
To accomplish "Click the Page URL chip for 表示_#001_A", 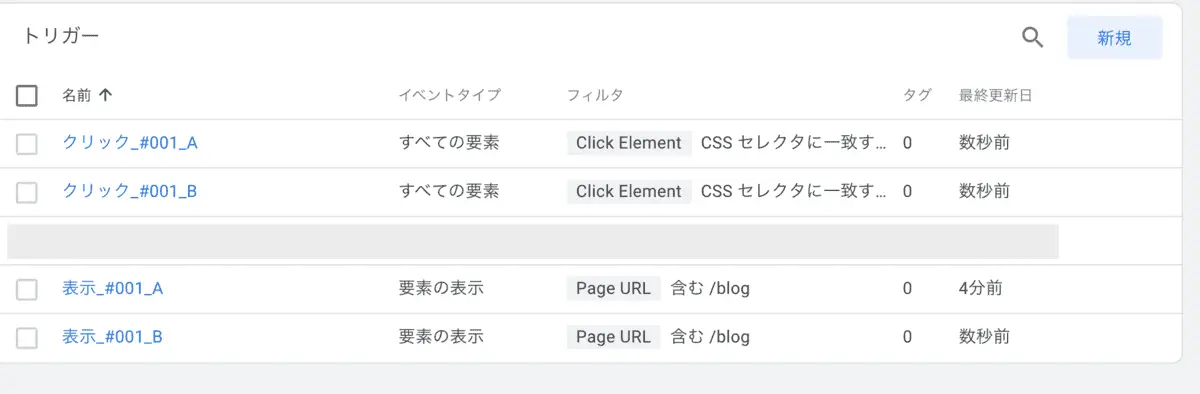I will pyautogui.click(x=614, y=289).
